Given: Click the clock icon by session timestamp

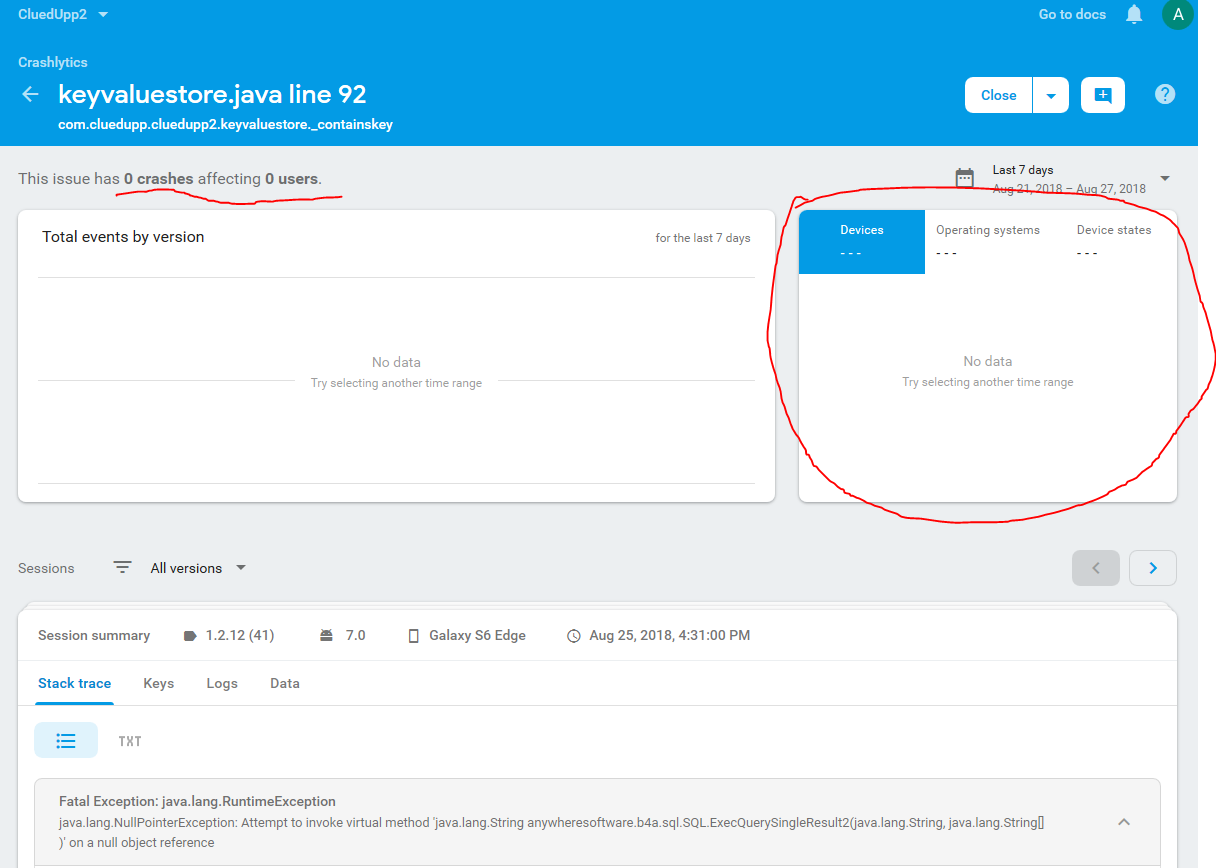Looking at the screenshot, I should click(x=574, y=636).
